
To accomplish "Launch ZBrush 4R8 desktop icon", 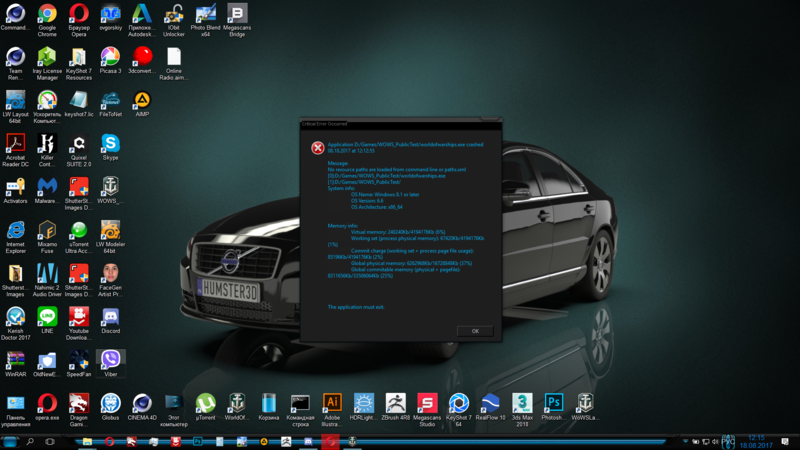I will click(395, 403).
